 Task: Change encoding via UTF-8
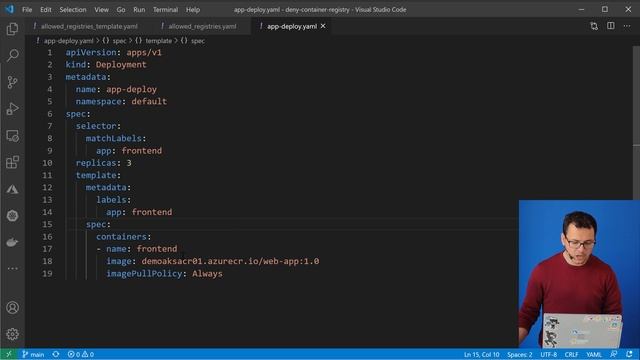point(548,354)
